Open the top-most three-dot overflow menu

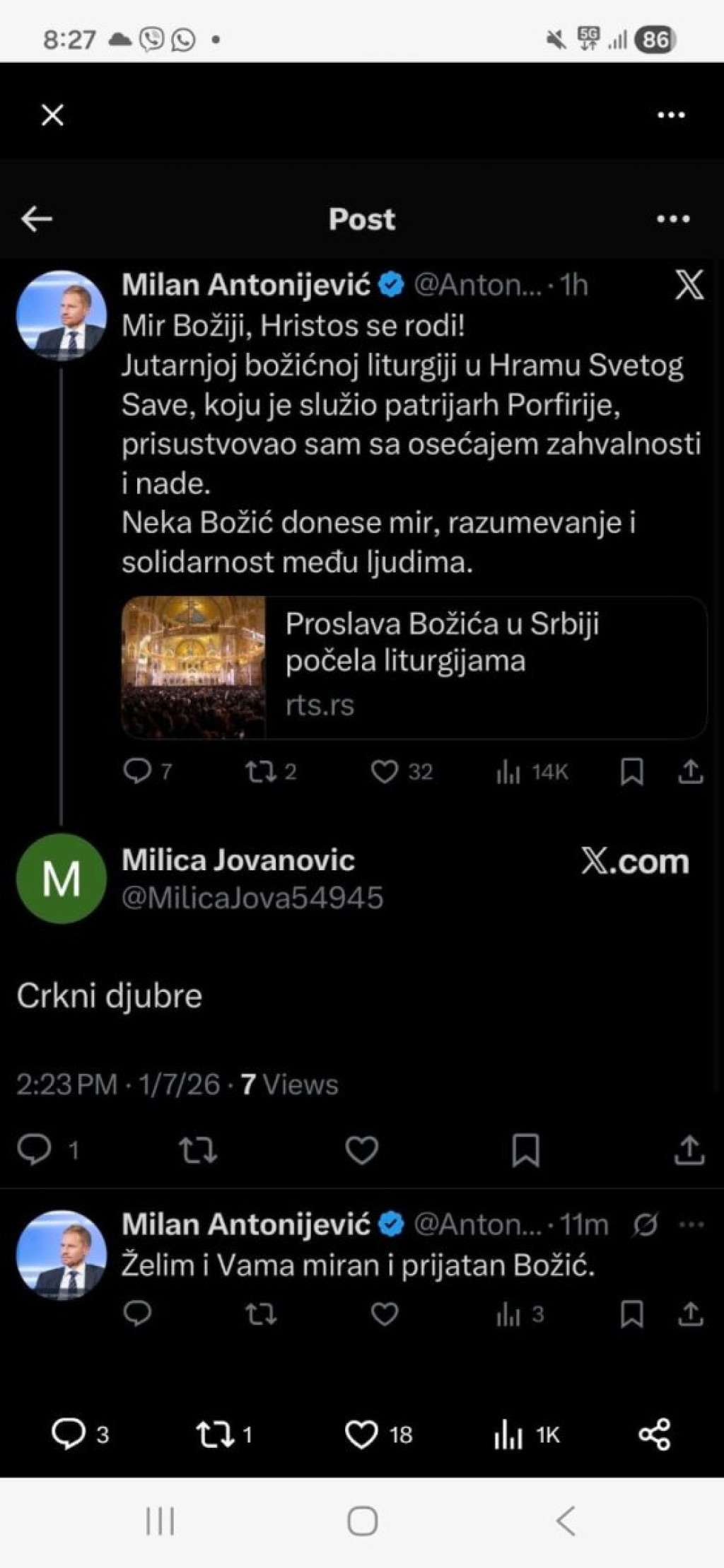coord(671,115)
